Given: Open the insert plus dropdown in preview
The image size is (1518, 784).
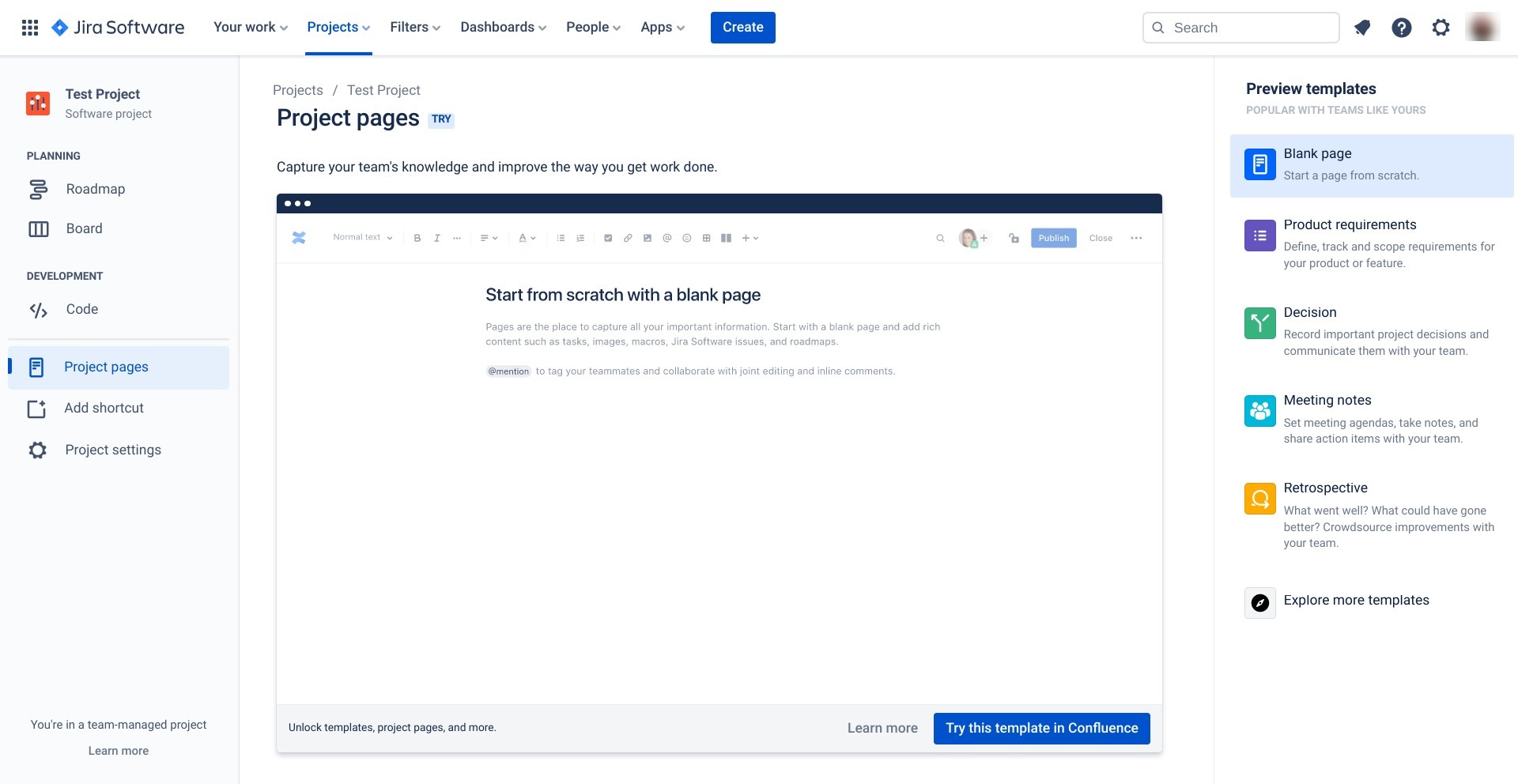Looking at the screenshot, I should [x=750, y=238].
